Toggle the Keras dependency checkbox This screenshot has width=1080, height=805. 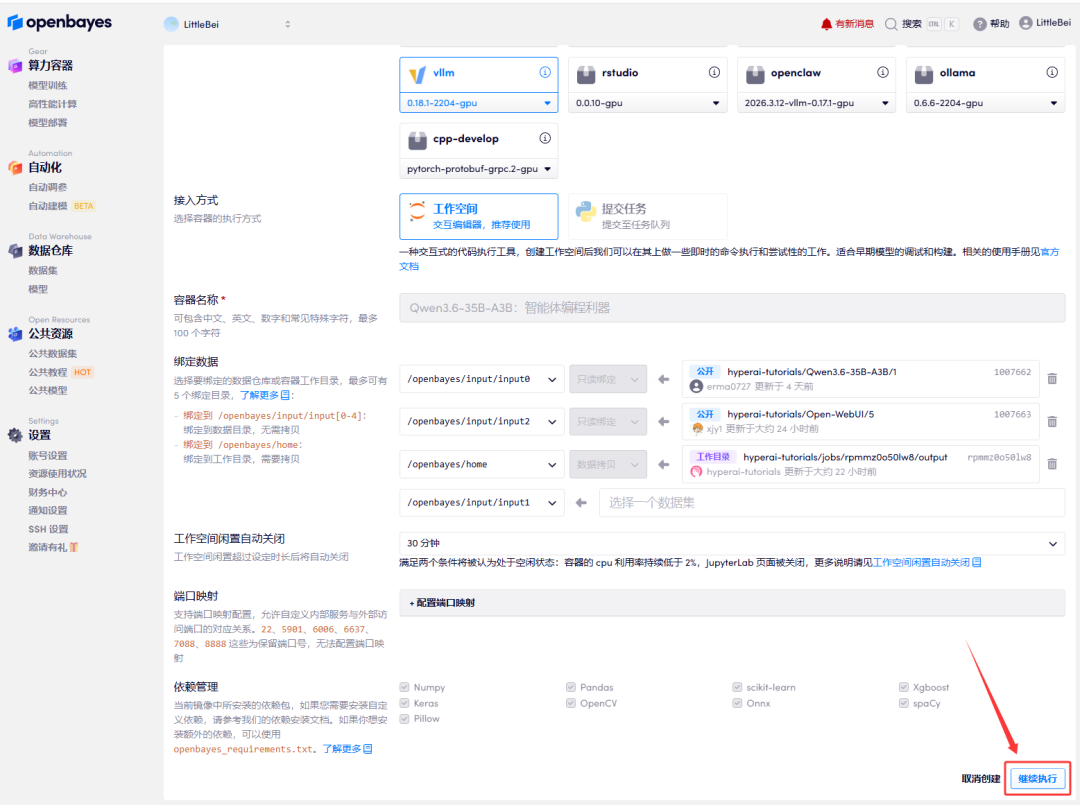404,703
